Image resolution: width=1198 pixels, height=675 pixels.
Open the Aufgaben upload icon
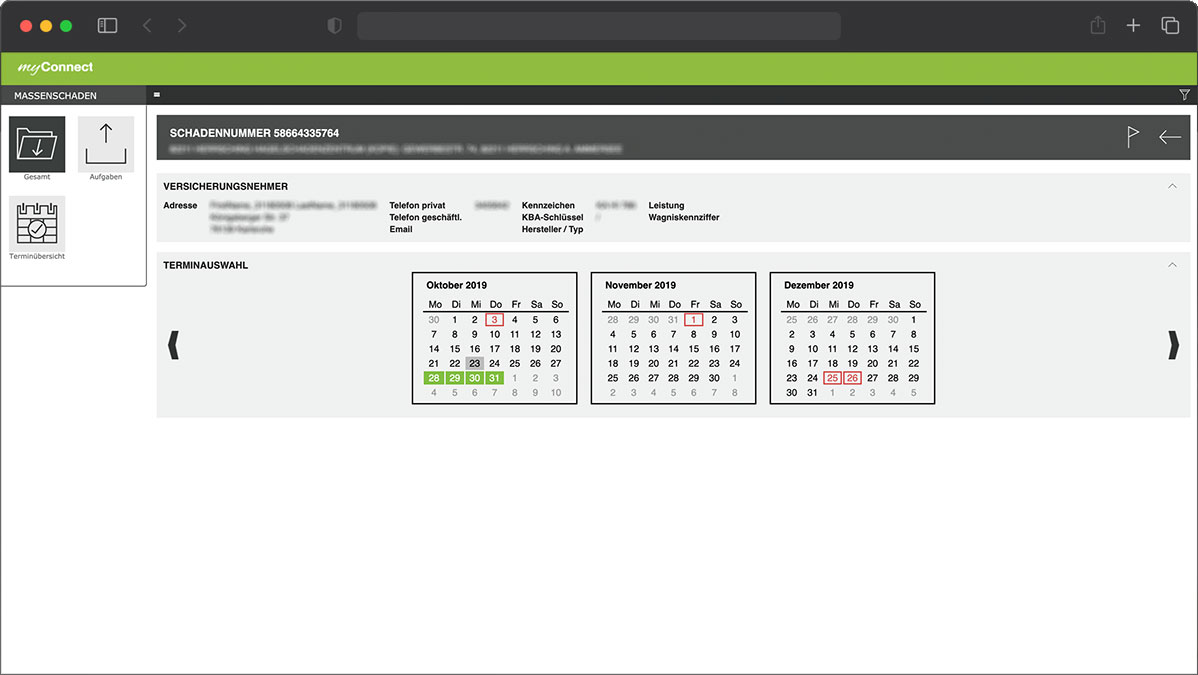[x=106, y=145]
